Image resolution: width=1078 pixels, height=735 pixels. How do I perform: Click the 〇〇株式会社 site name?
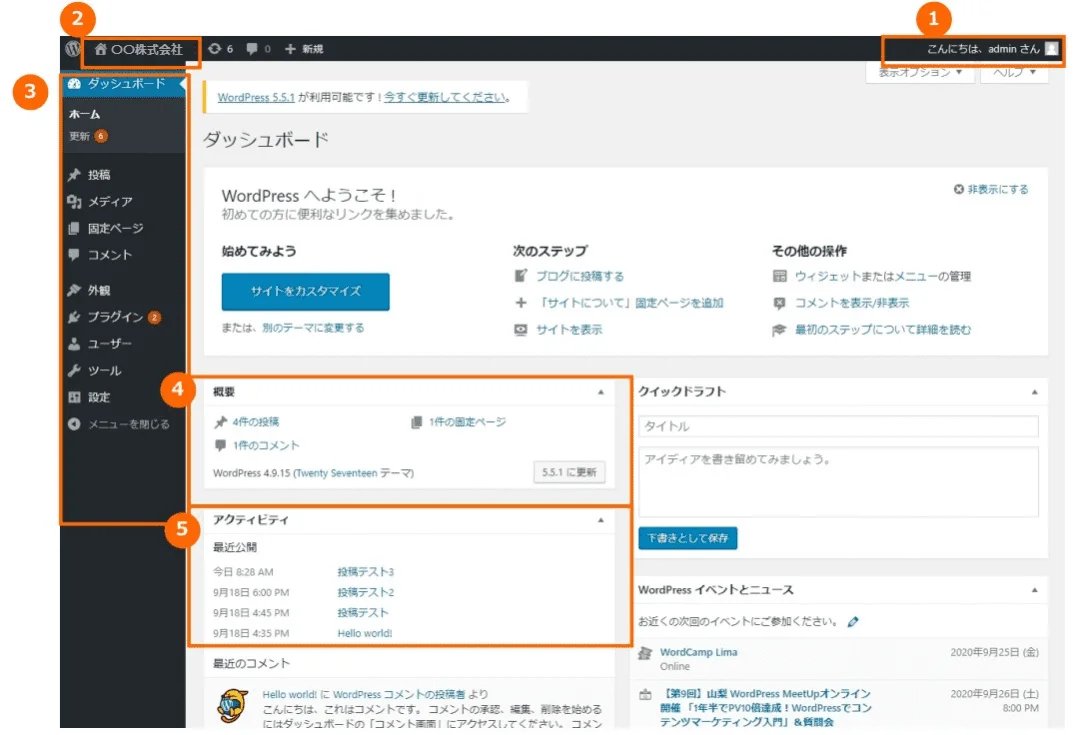pyautogui.click(x=147, y=49)
